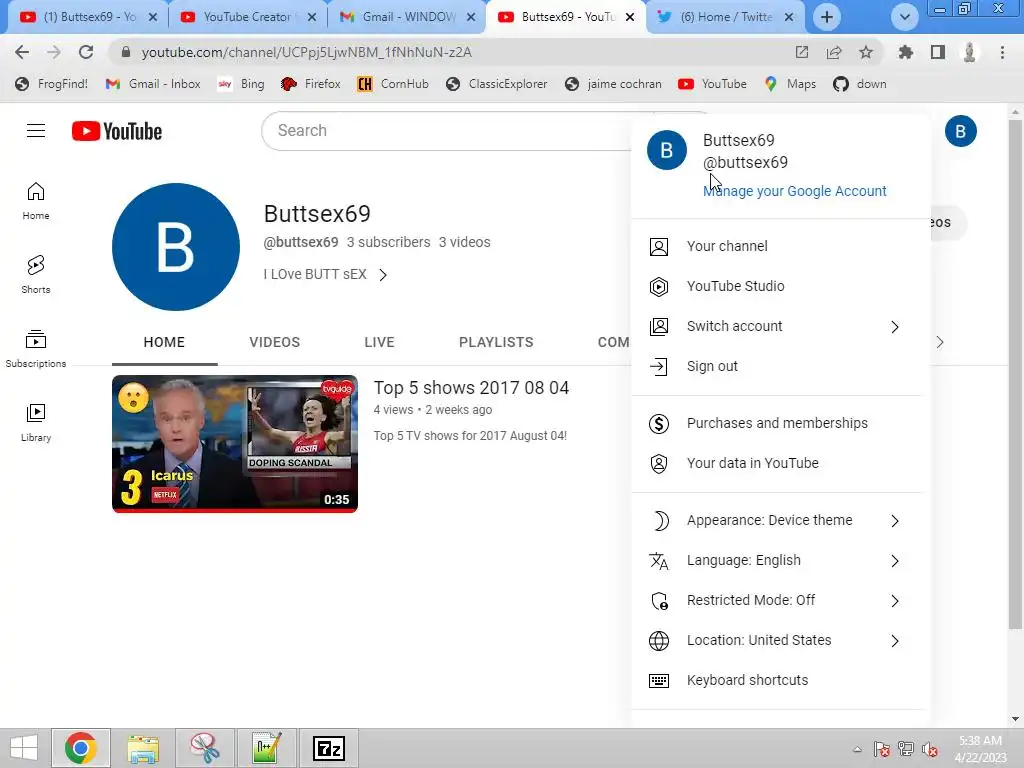Open Shorts in the left sidebar
1024x768 pixels.
pyautogui.click(x=36, y=275)
